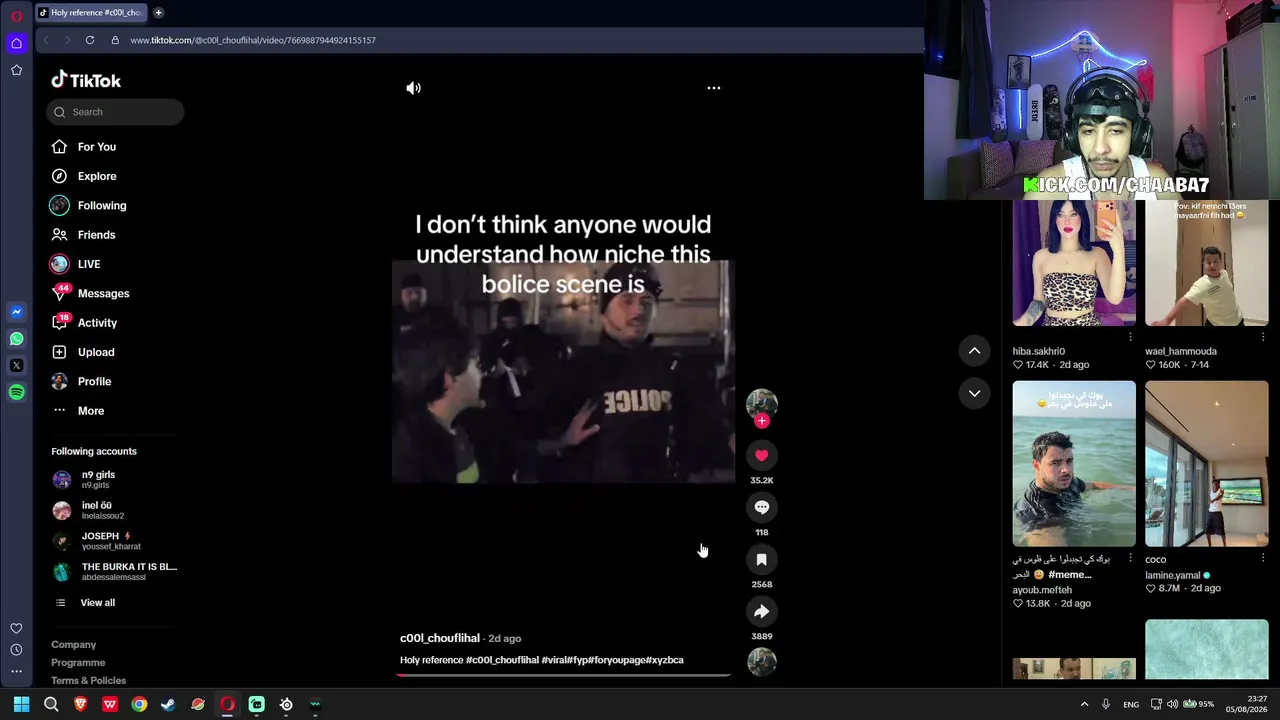Open Opera sidebar home workspace icon
1280x720 pixels.
tap(16, 43)
